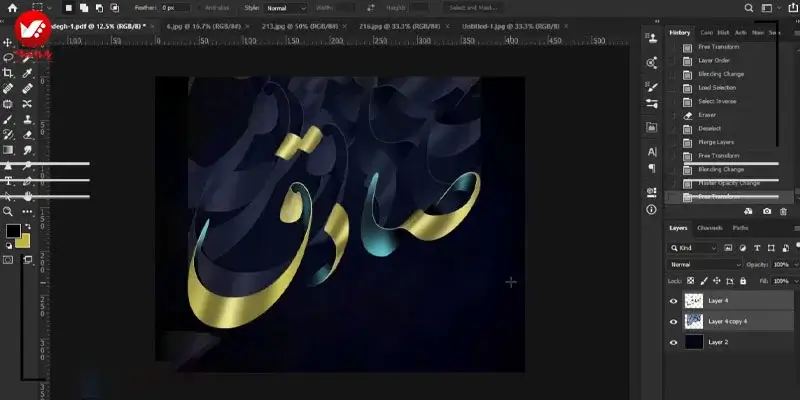Select the Clone Stamp tool
This screenshot has width=800, height=400.
click(28, 119)
